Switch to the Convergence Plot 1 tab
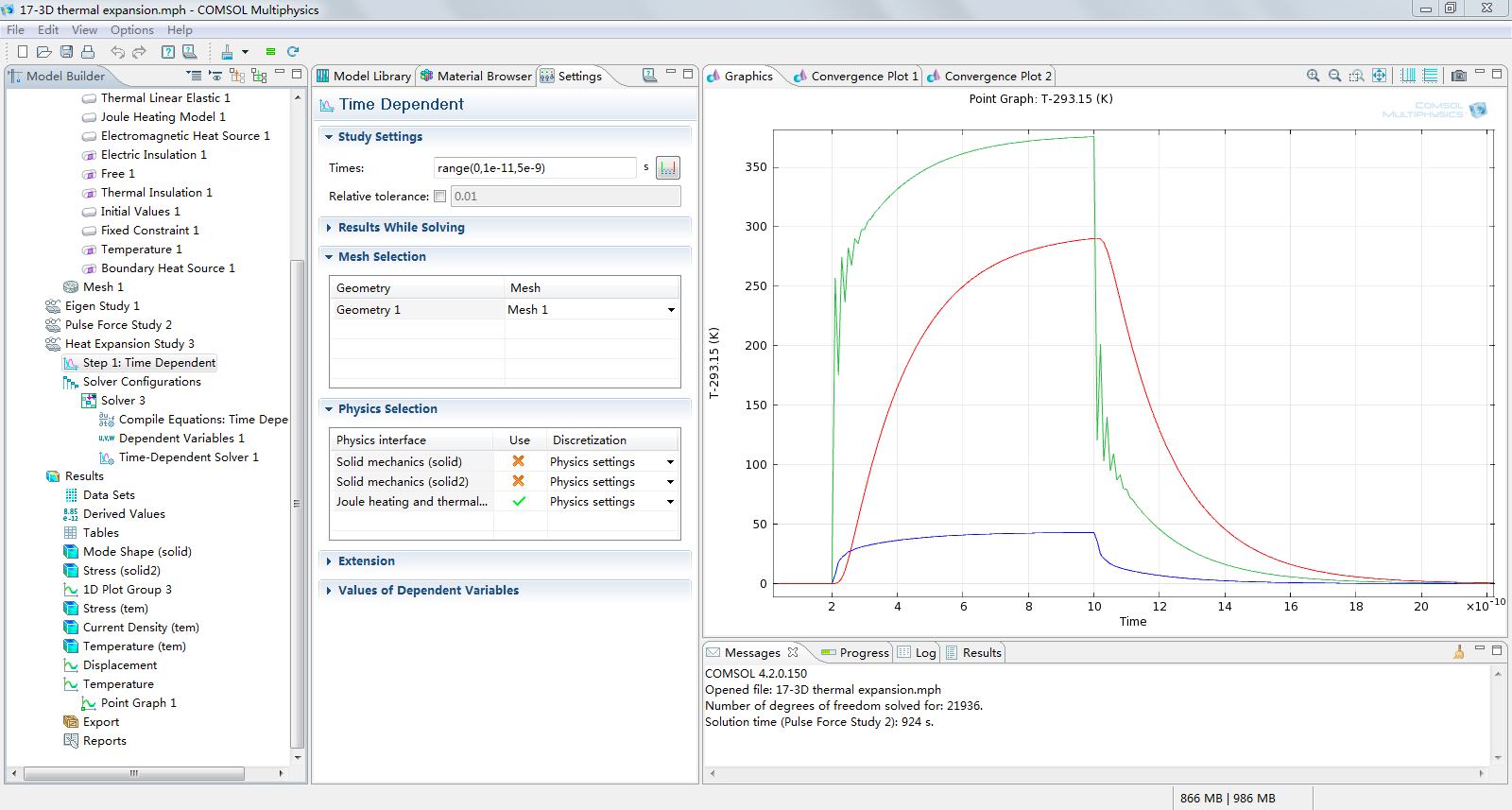 coord(864,77)
